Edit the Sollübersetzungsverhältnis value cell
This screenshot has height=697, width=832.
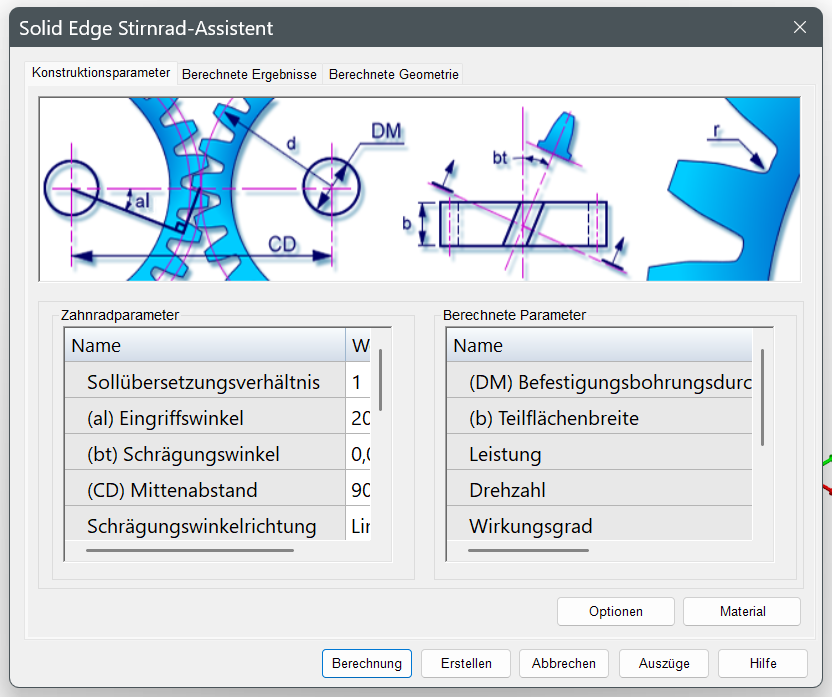coord(358,382)
